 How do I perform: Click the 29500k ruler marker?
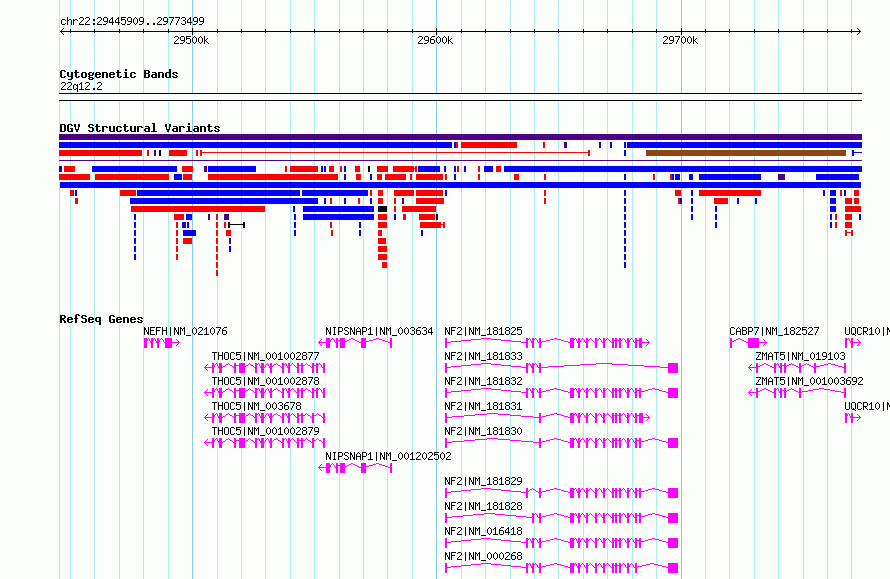pyautogui.click(x=191, y=40)
